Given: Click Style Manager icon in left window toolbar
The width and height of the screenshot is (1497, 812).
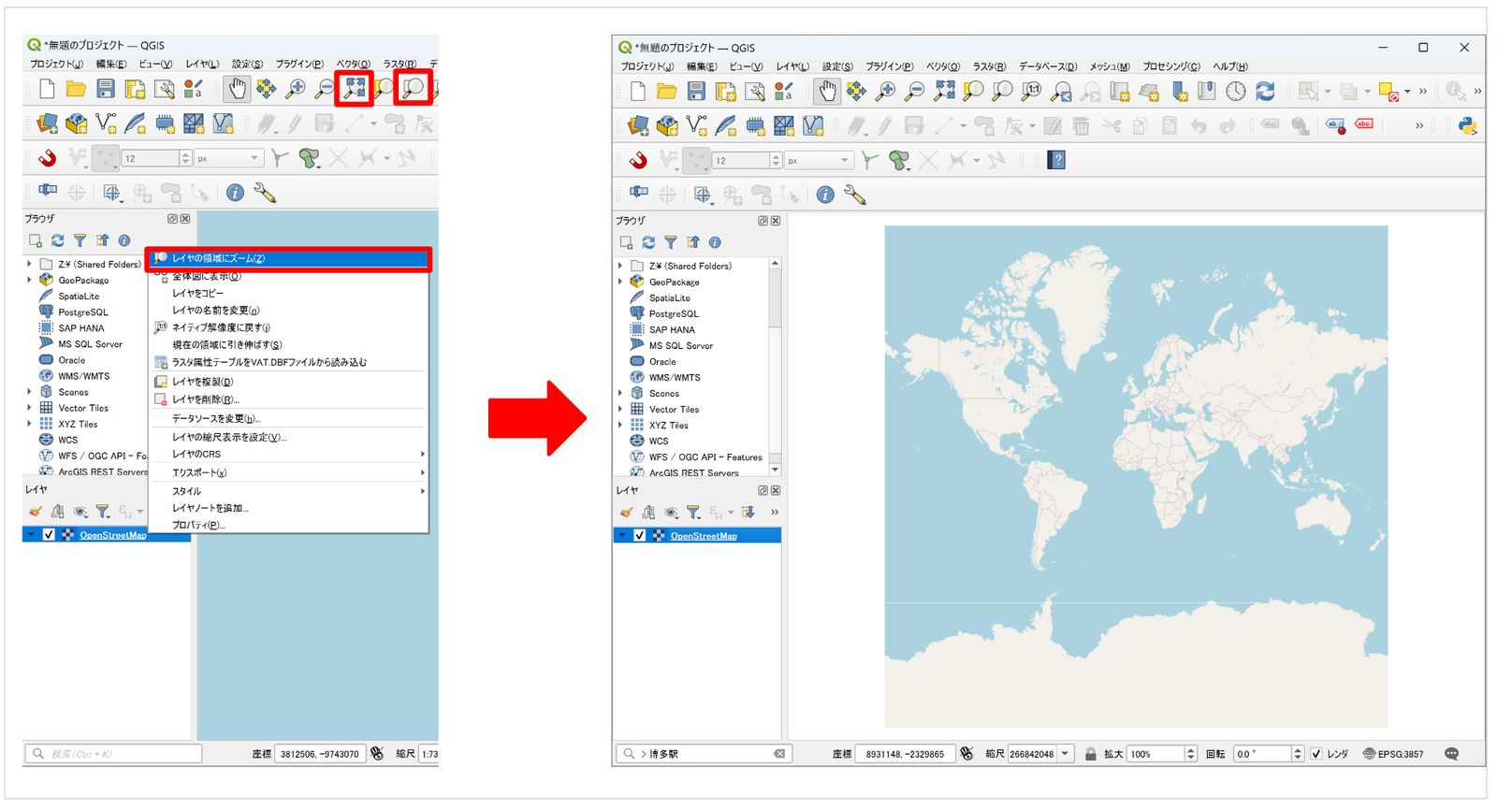Looking at the screenshot, I should 193,89.
